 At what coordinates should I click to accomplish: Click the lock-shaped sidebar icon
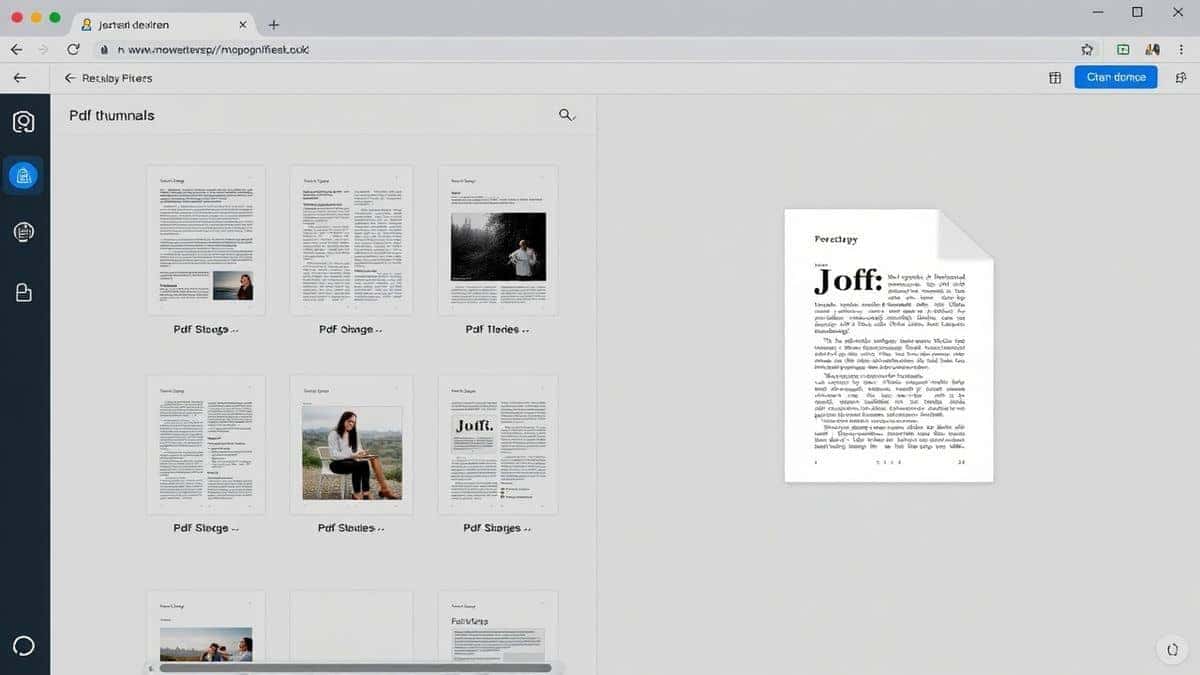(23, 292)
